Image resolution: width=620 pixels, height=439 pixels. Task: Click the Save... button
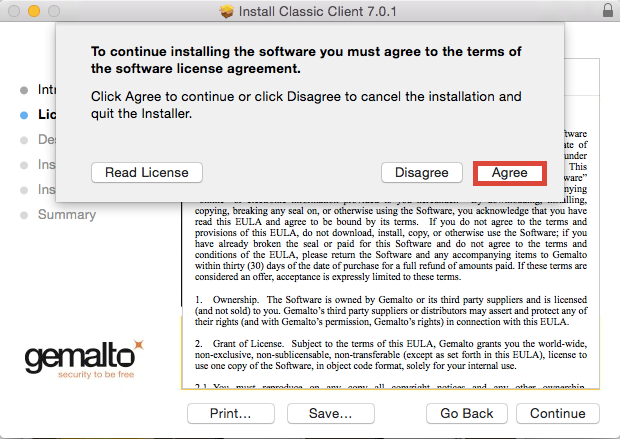click(x=331, y=413)
